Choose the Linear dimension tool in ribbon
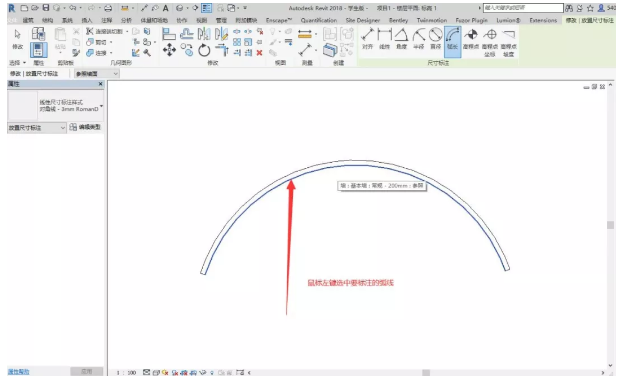The width and height of the screenshot is (623, 387). pos(384,39)
